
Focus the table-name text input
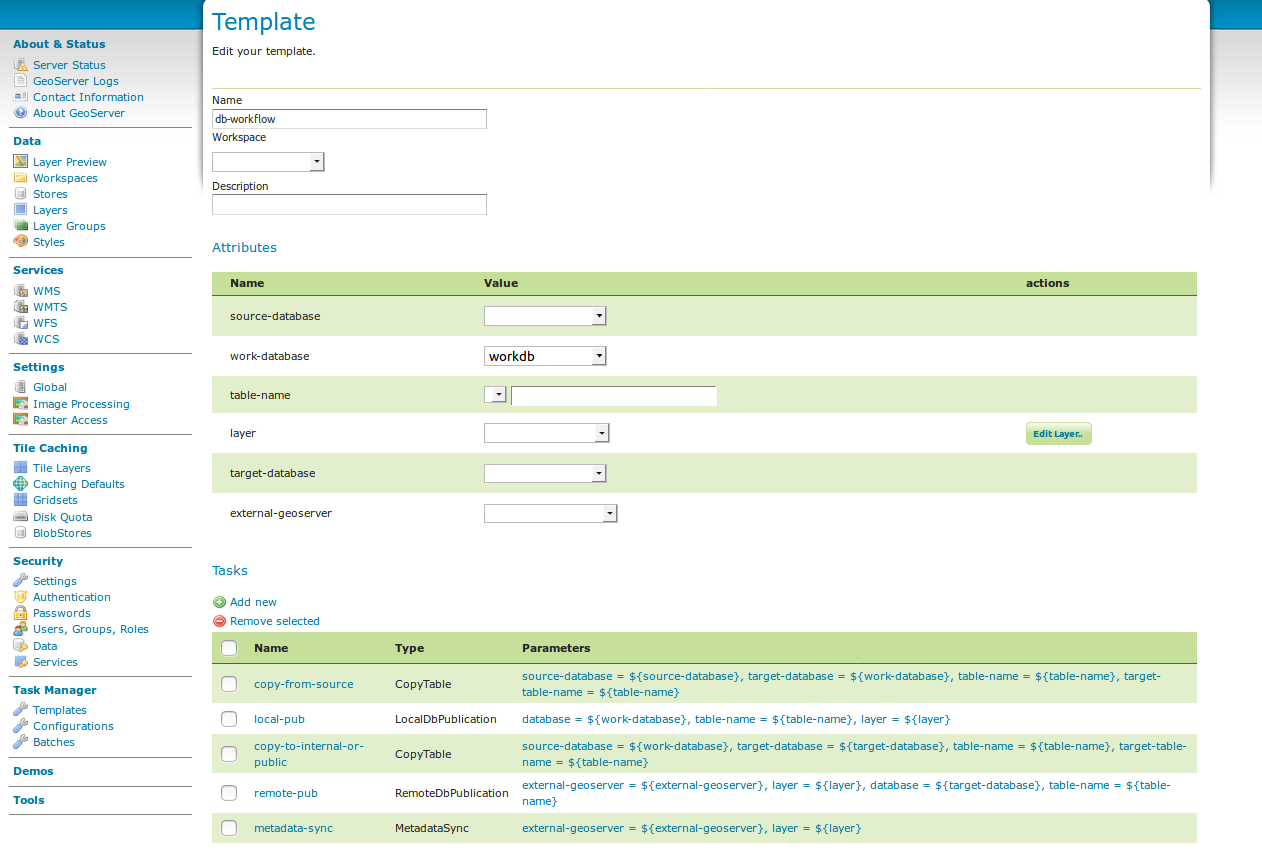click(x=613, y=396)
